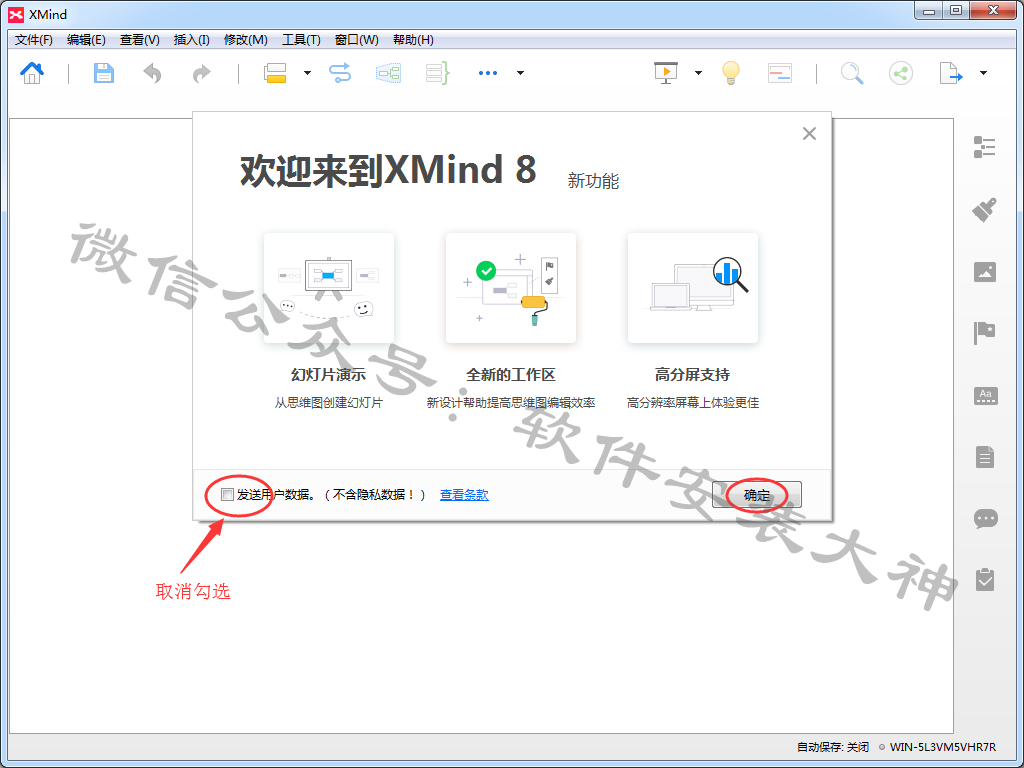Open the 帮助(H) menu
The width and height of the screenshot is (1024, 768).
click(x=413, y=40)
